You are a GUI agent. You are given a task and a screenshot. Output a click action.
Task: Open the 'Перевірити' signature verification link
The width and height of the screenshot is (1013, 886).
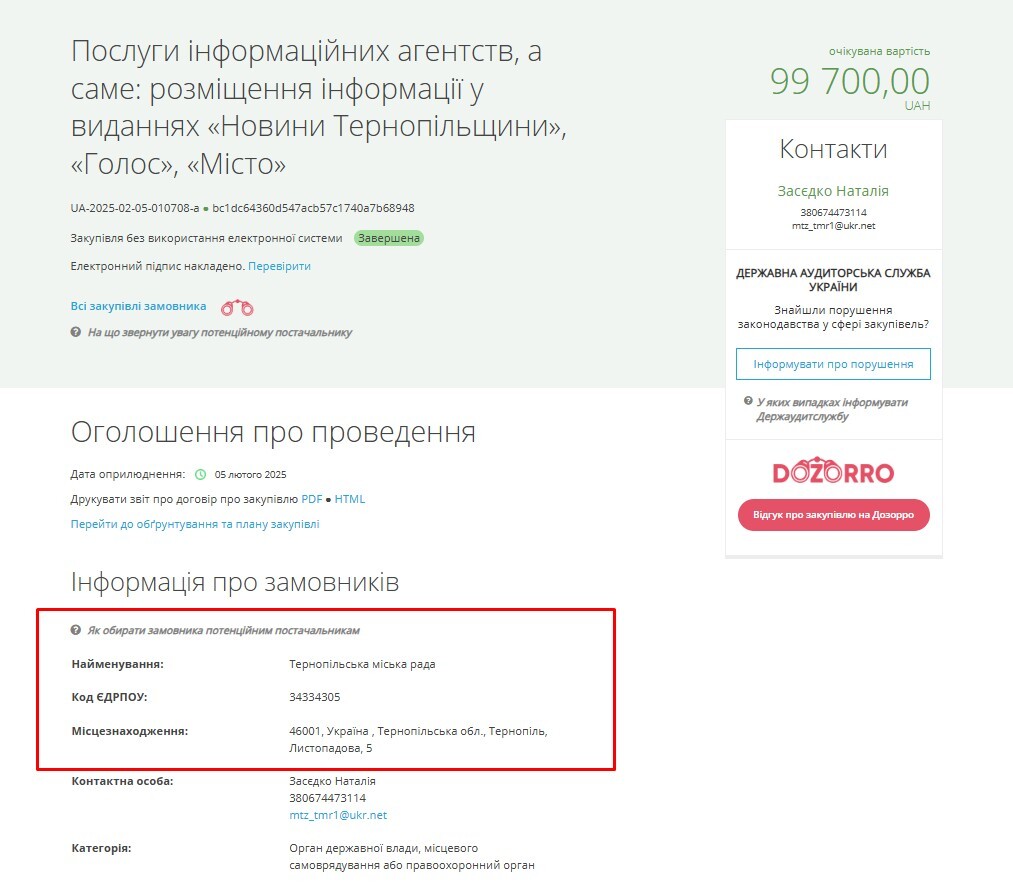point(279,266)
